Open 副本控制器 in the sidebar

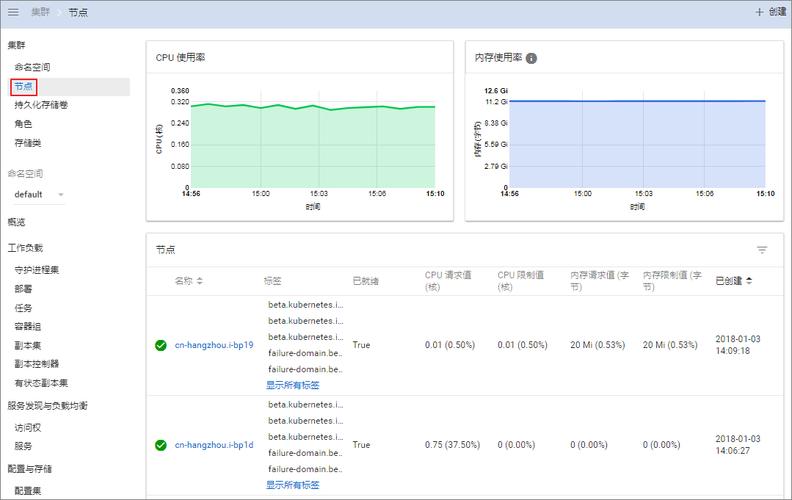[x=36, y=364]
